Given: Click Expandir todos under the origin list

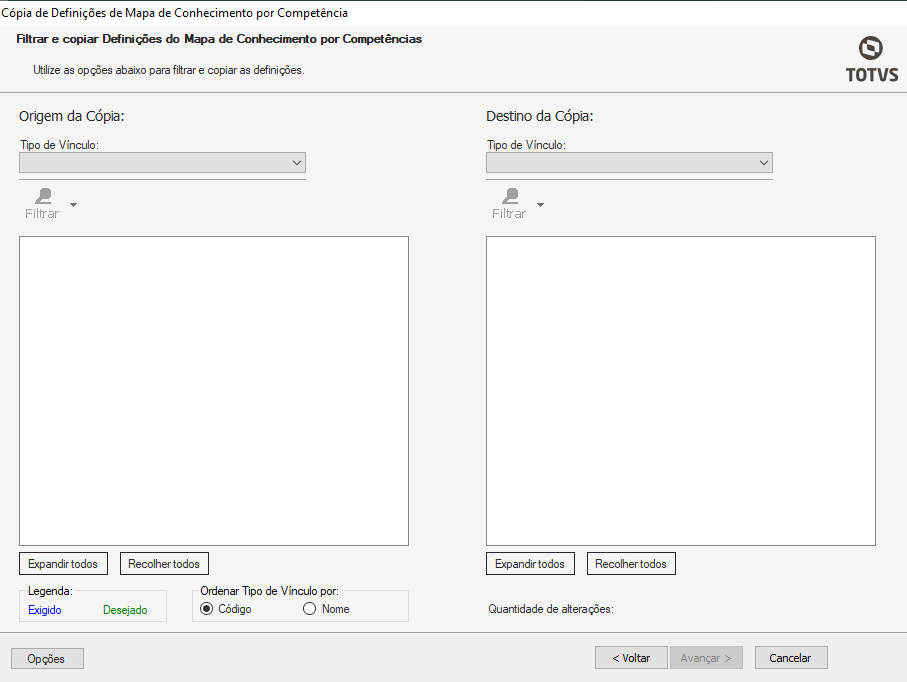Looking at the screenshot, I should pyautogui.click(x=63, y=564).
